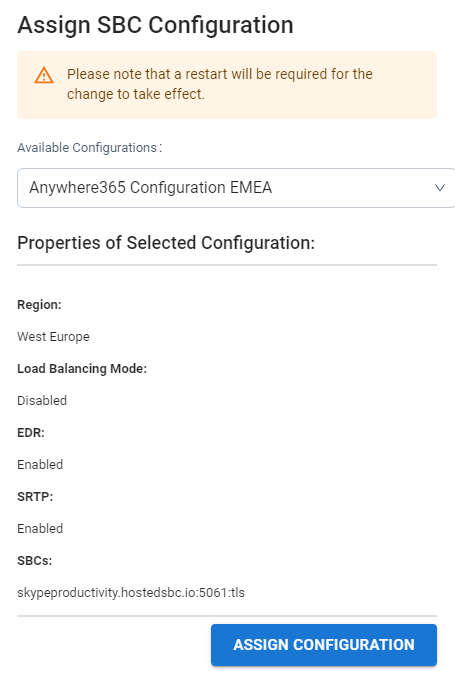Click the restart required warning message

tap(219, 84)
